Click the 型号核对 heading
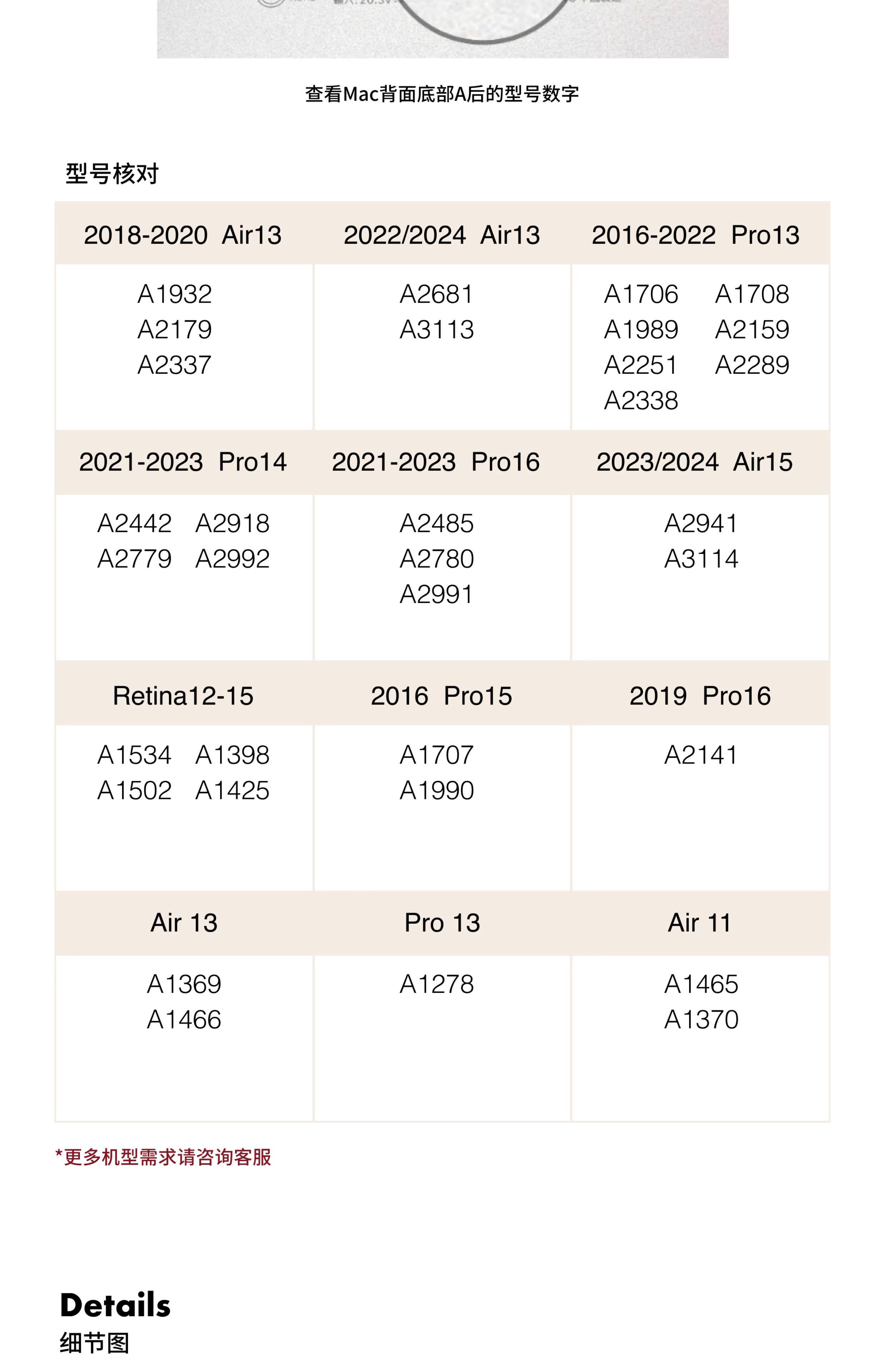Image resolution: width=886 pixels, height=1372 pixels. tap(112, 173)
